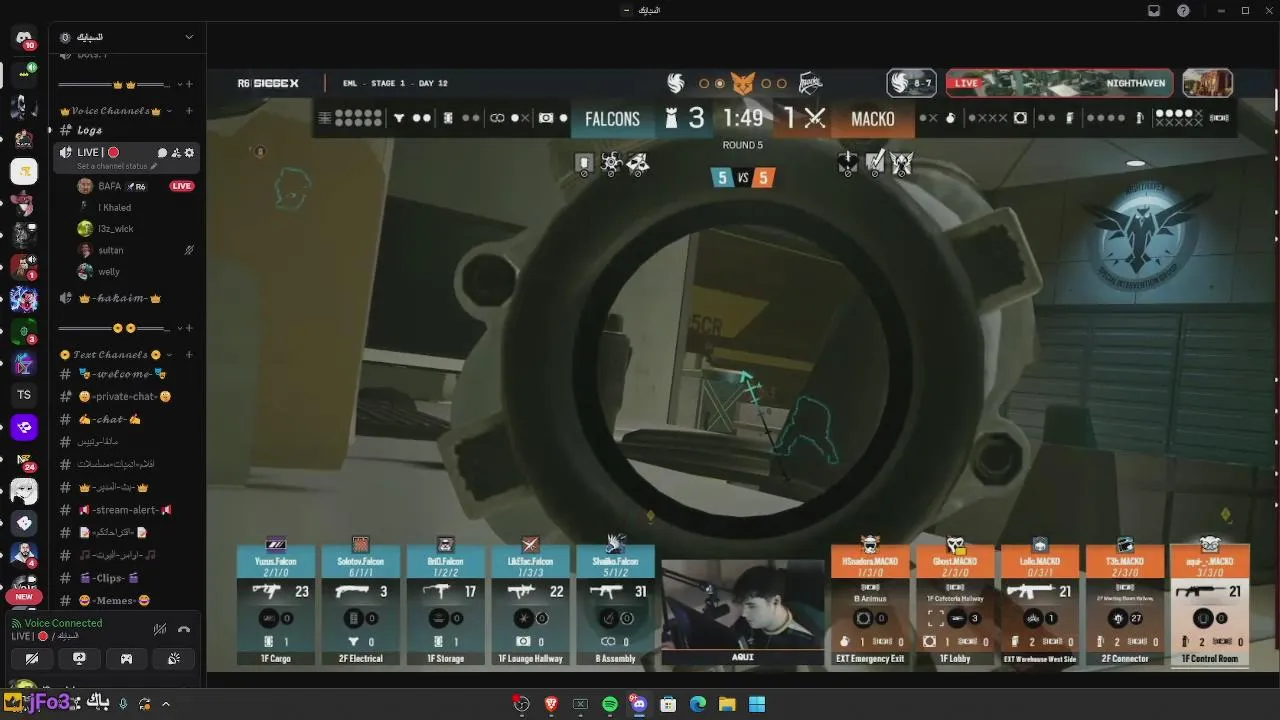1280x720 pixels.
Task: Click the NIGHTHAVEN live match banner
Action: coord(1059,83)
